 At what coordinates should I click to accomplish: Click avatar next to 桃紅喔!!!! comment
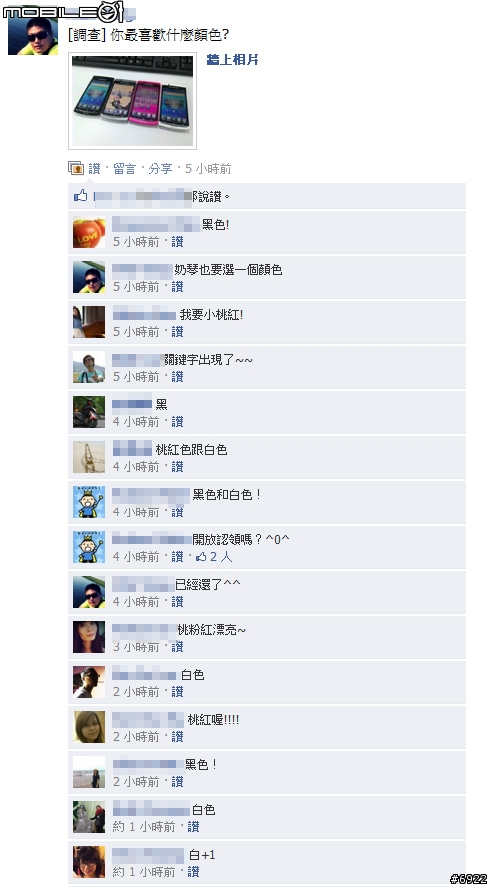click(89, 727)
